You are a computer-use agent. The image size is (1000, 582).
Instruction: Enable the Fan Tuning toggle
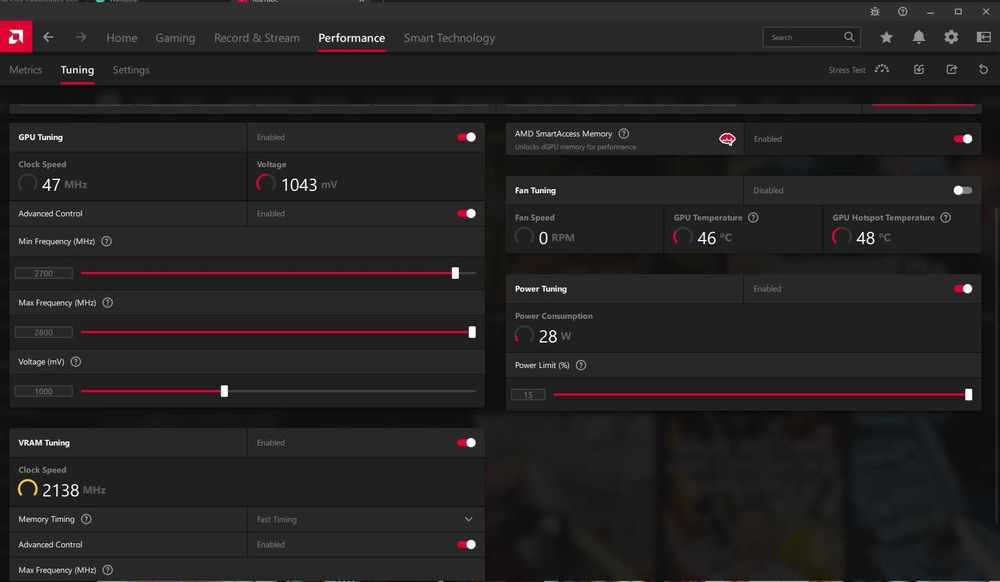962,191
